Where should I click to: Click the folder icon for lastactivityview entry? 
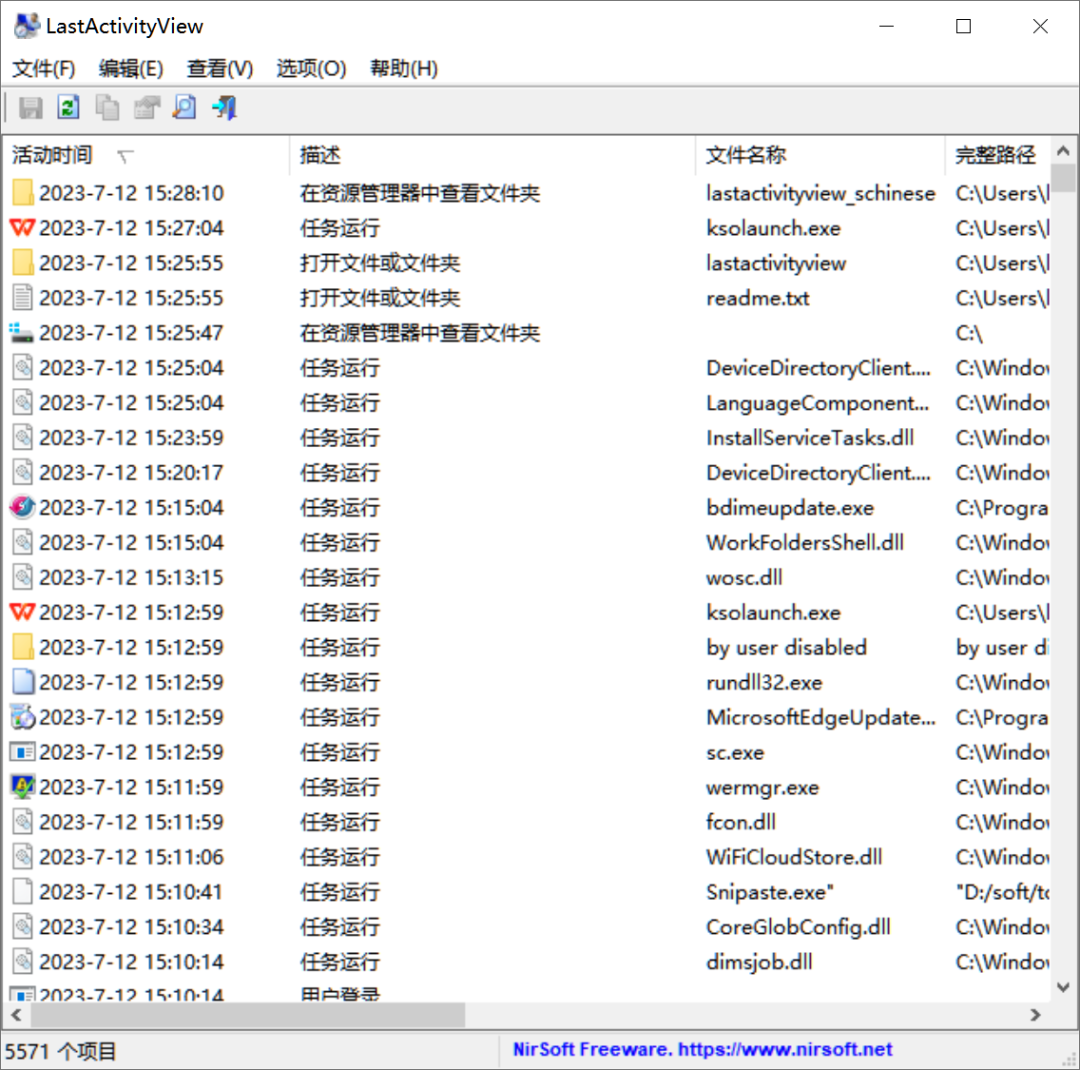click(x=21, y=263)
